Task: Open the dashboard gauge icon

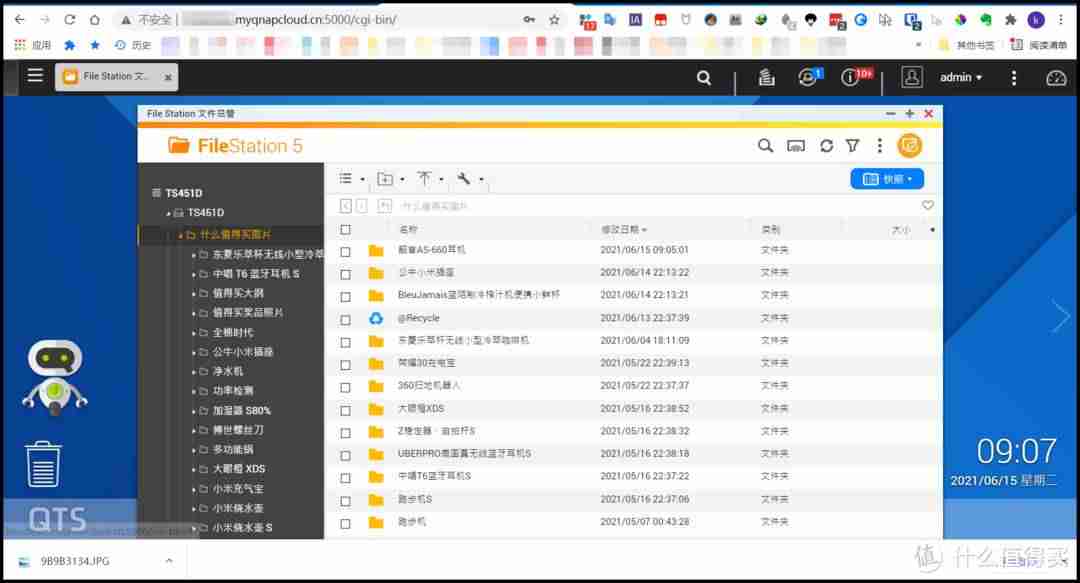Action: pyautogui.click(x=1055, y=78)
